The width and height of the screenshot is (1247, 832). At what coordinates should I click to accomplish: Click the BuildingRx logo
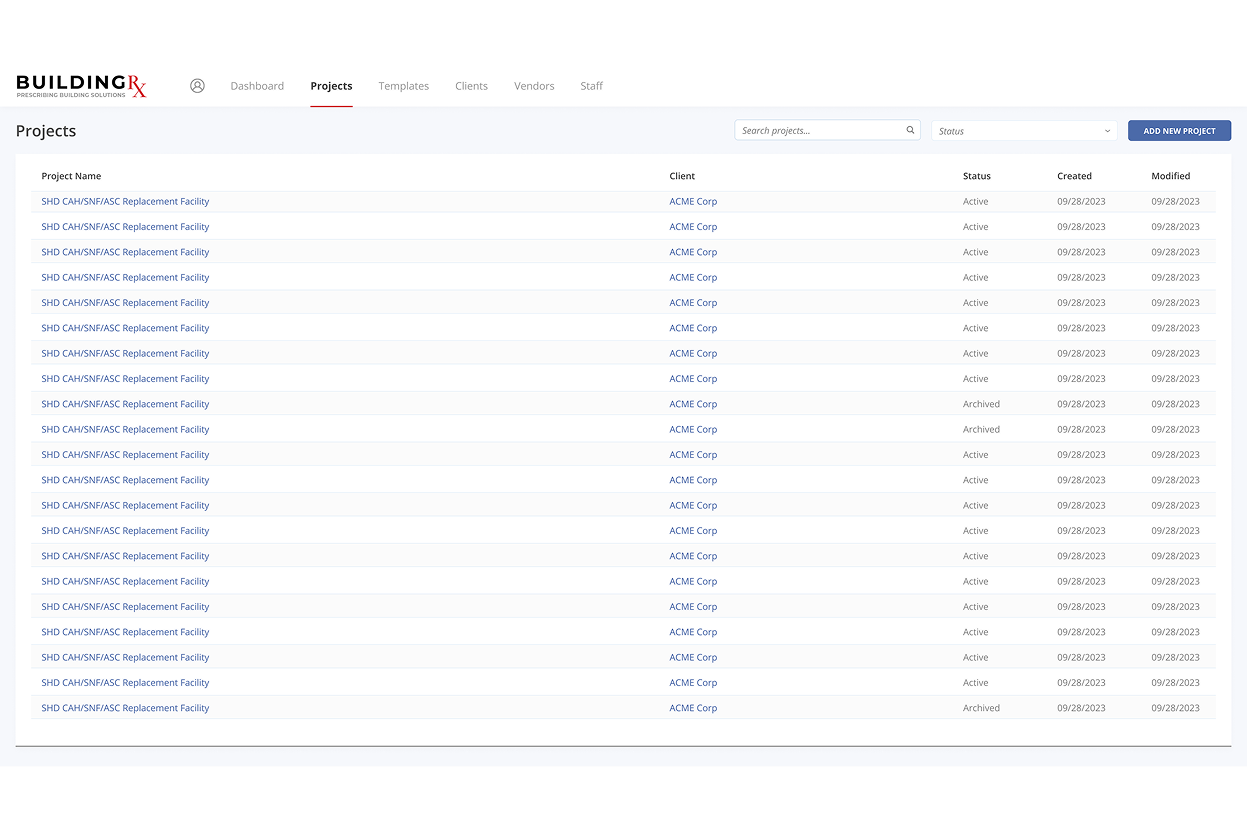(81, 86)
